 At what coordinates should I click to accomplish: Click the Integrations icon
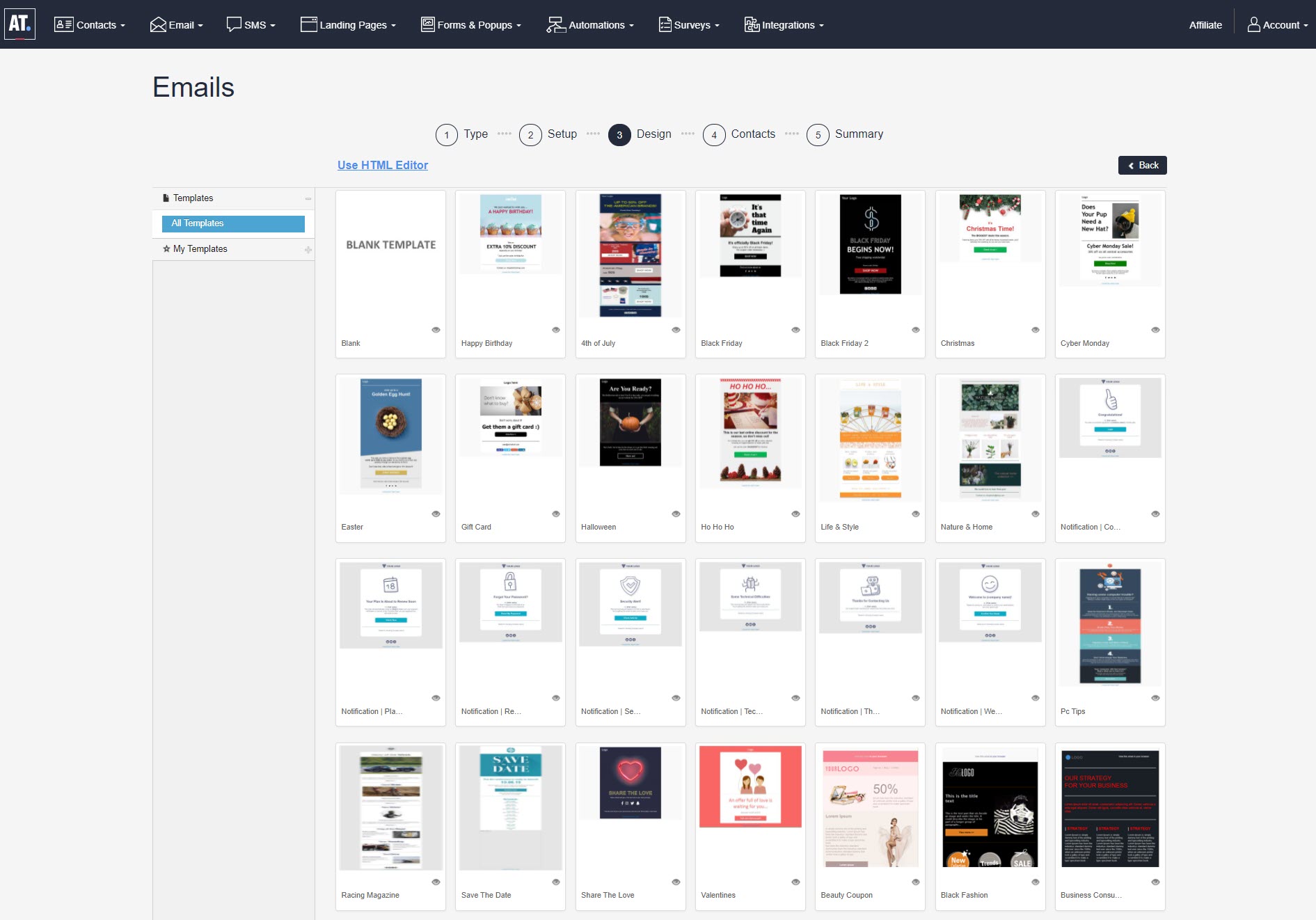pyautogui.click(x=751, y=24)
